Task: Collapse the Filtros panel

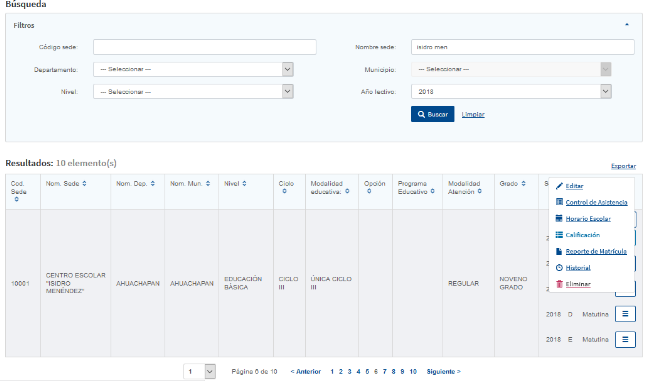Action: coord(627,25)
